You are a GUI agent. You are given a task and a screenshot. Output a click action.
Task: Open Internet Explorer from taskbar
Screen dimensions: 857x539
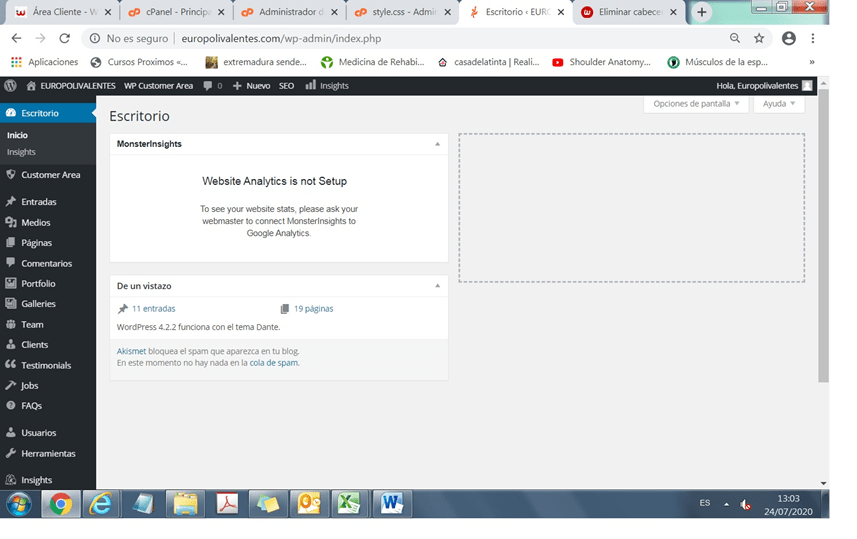pos(101,504)
